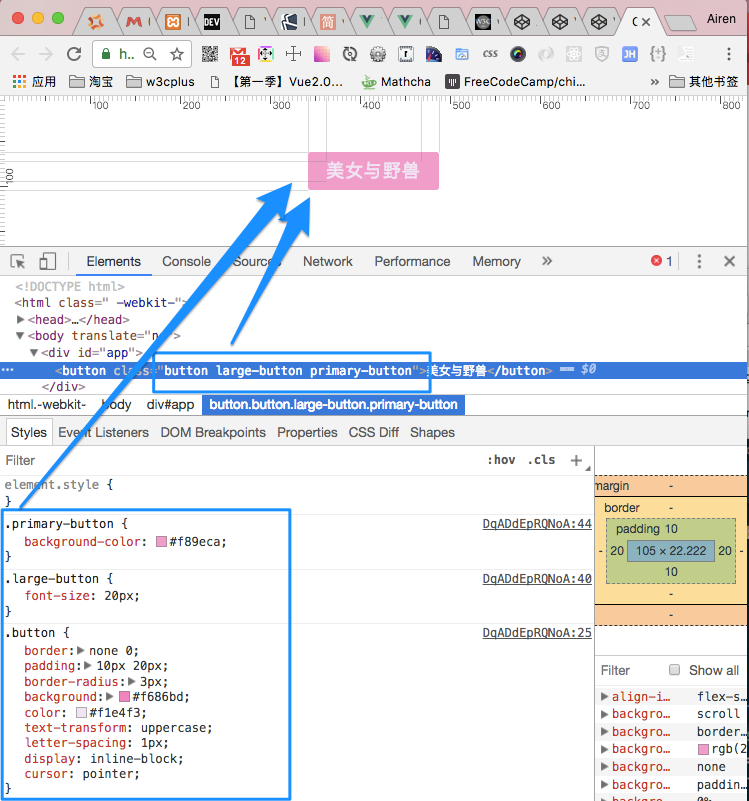
Task: Open the round color wheel extension
Action: [x=518, y=54]
